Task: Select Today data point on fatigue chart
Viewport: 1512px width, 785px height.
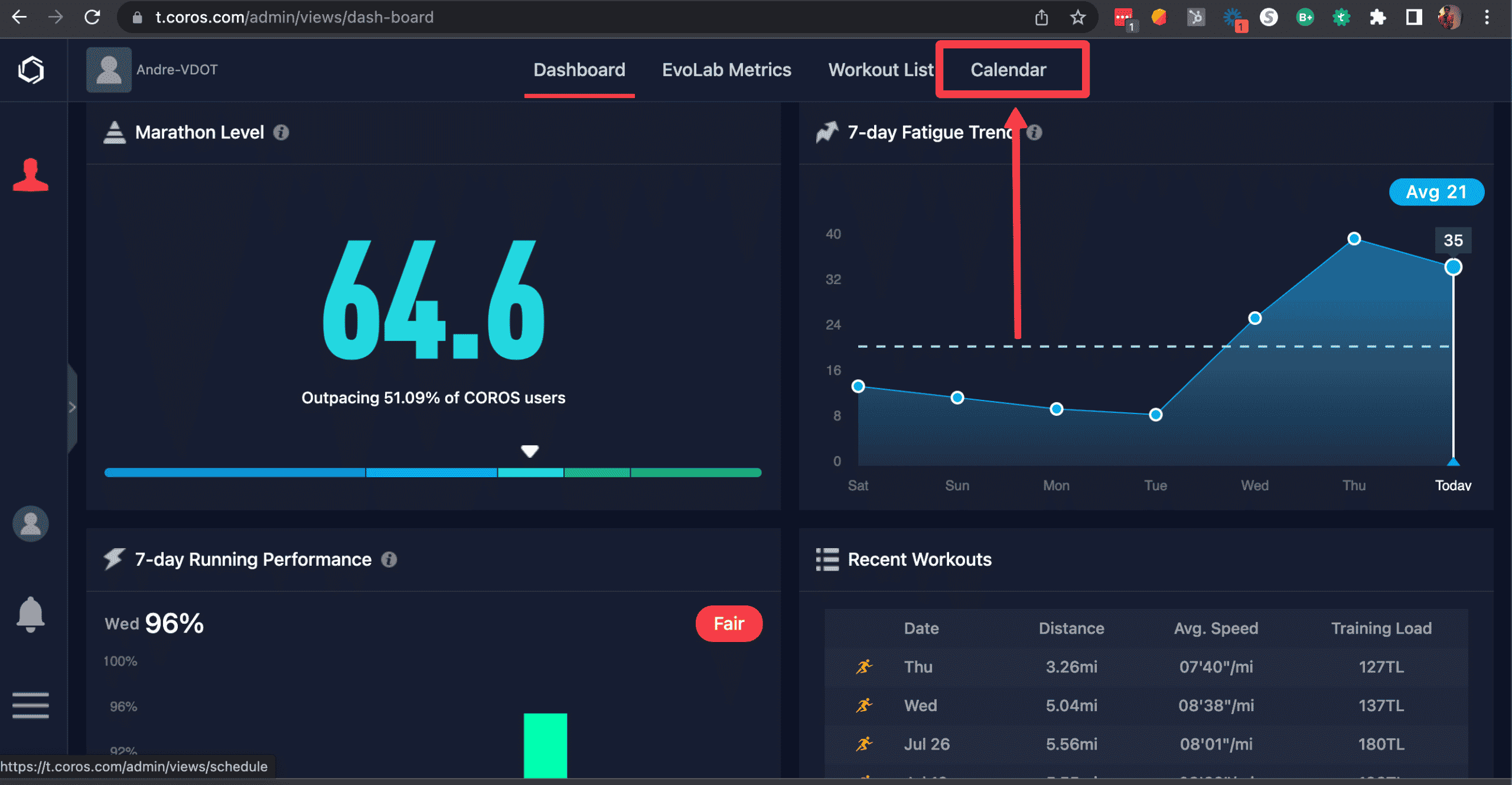Action: [x=1453, y=267]
